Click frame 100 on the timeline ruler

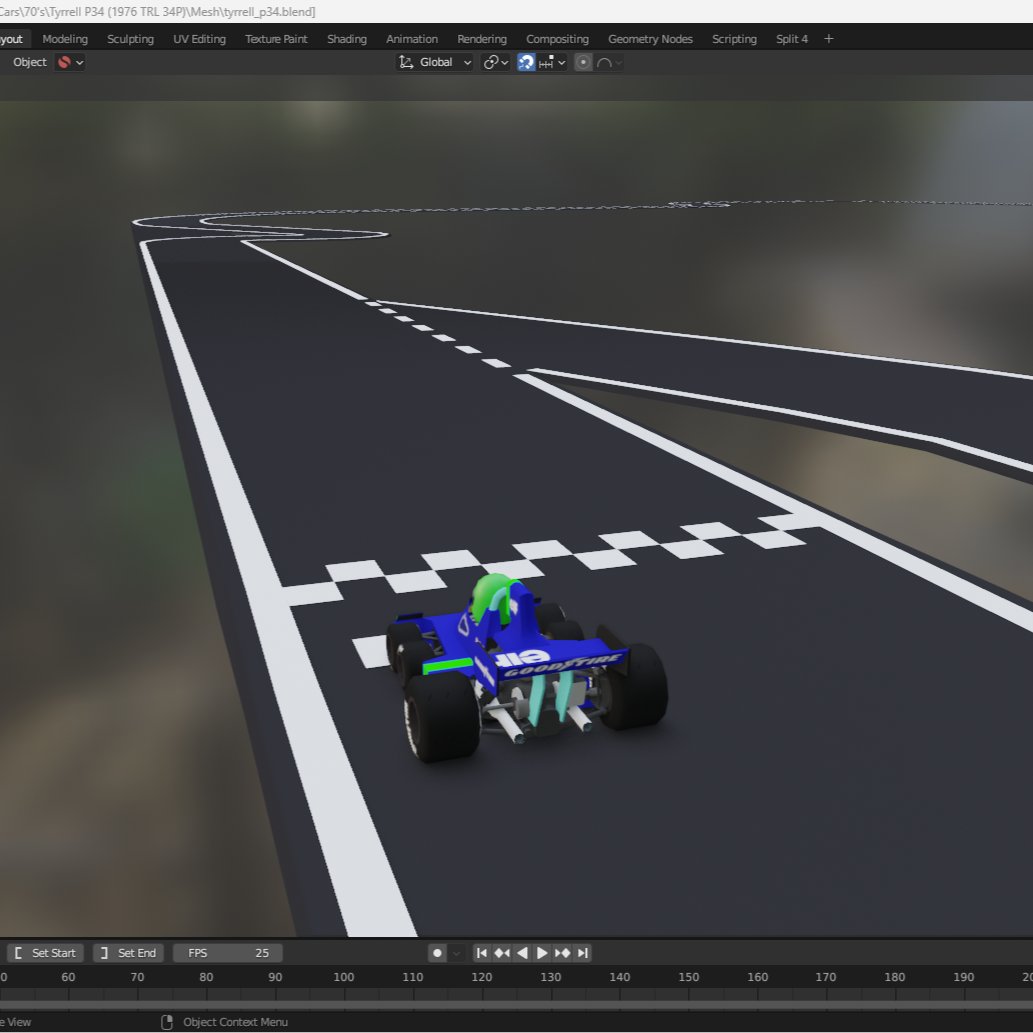[343, 977]
